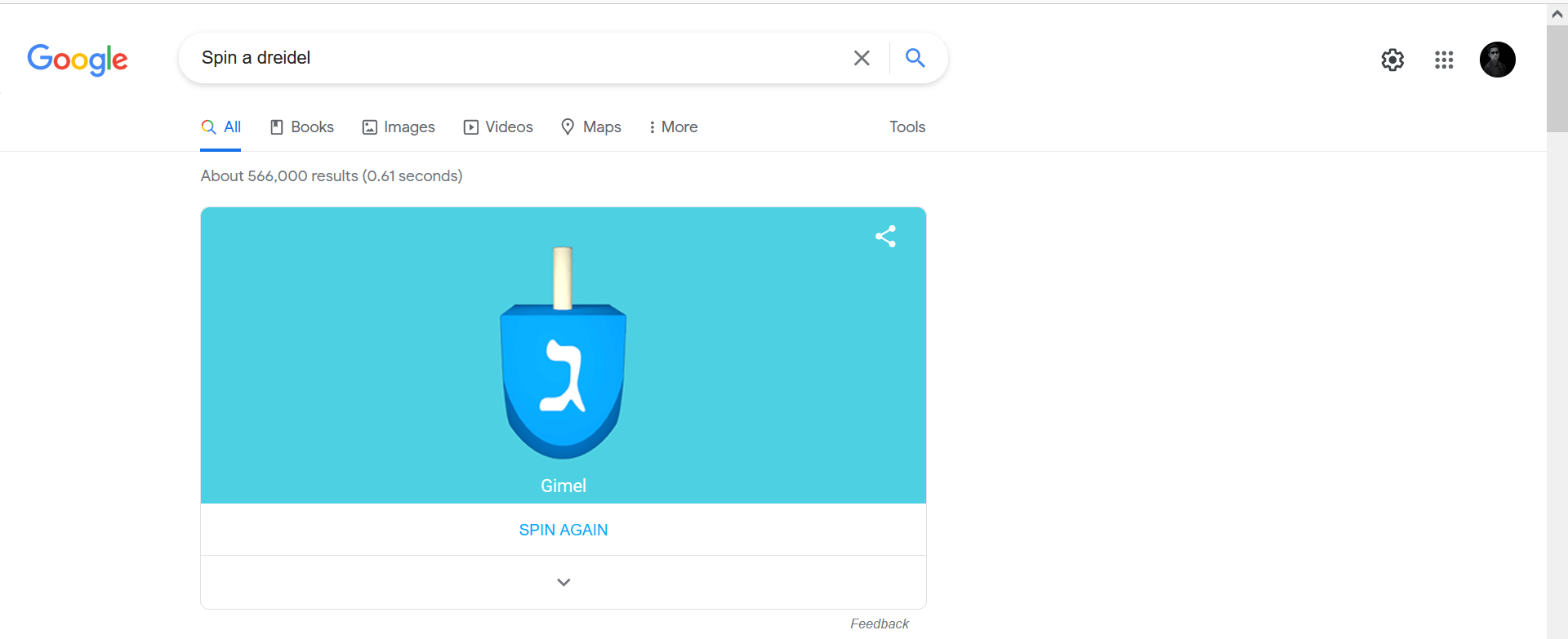The width and height of the screenshot is (1568, 639).
Task: Click the blue dreidel image
Action: (x=563, y=353)
